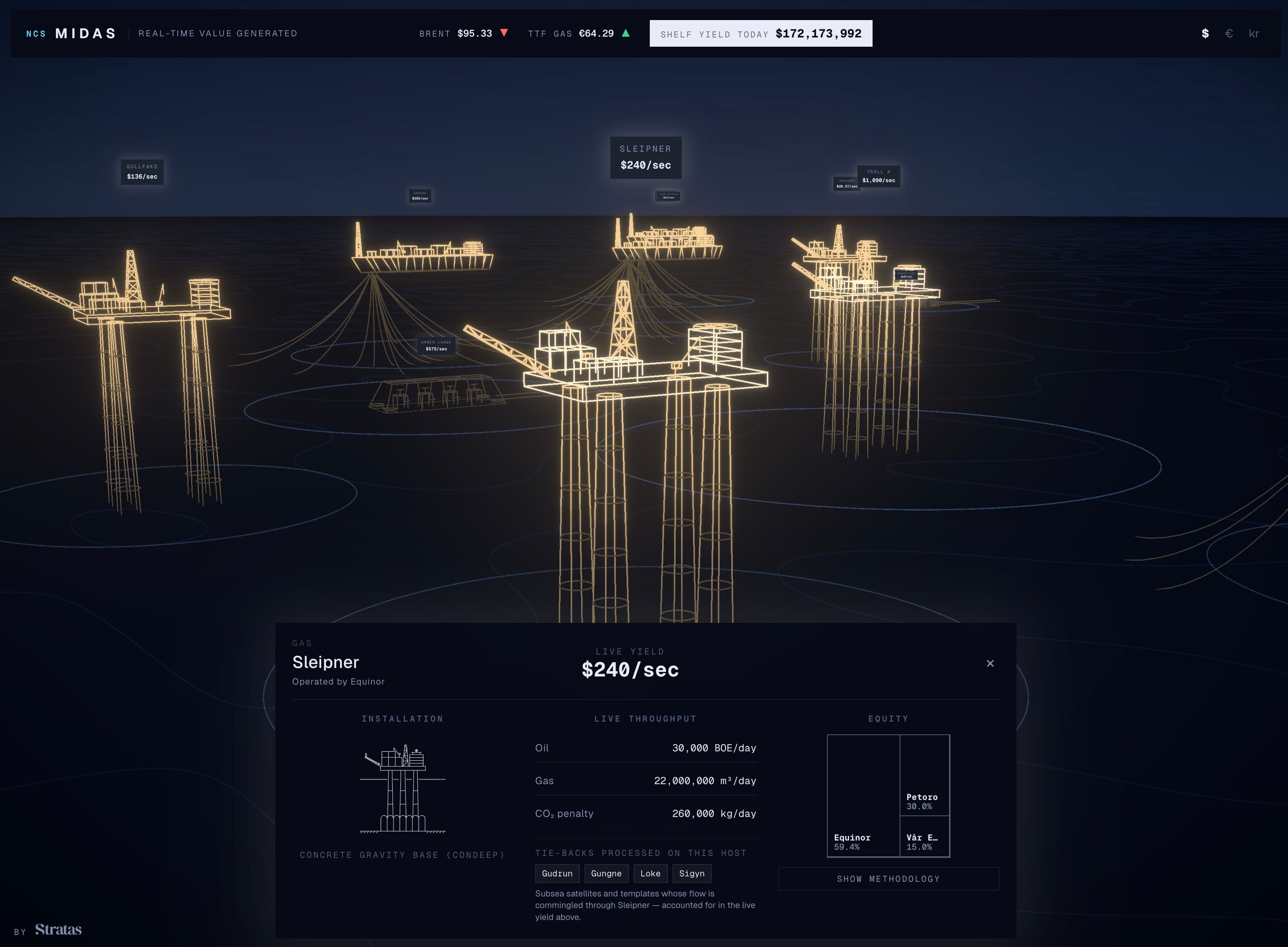Image resolution: width=1288 pixels, height=947 pixels.
Task: Select the Gungne tie-back tag
Action: point(606,874)
